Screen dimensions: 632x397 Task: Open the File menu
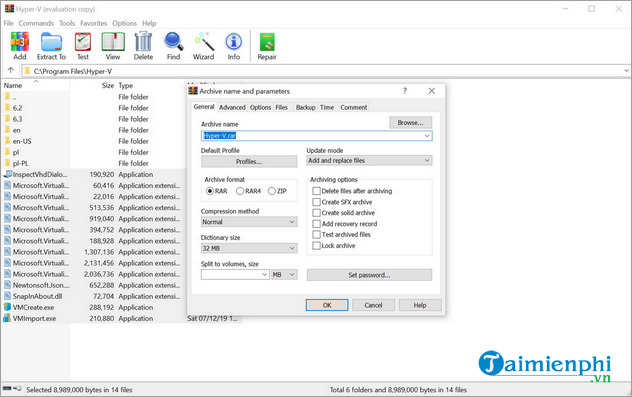pos(8,23)
